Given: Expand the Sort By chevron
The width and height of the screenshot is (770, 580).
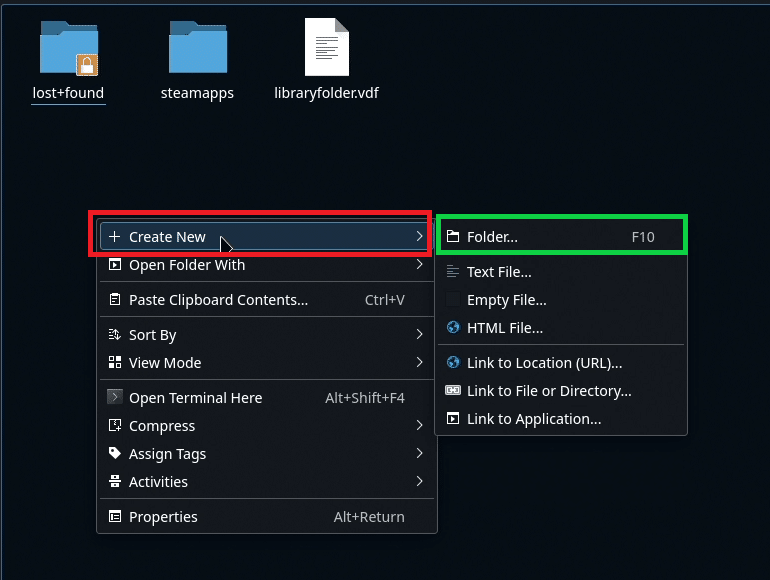Looking at the screenshot, I should pos(419,334).
